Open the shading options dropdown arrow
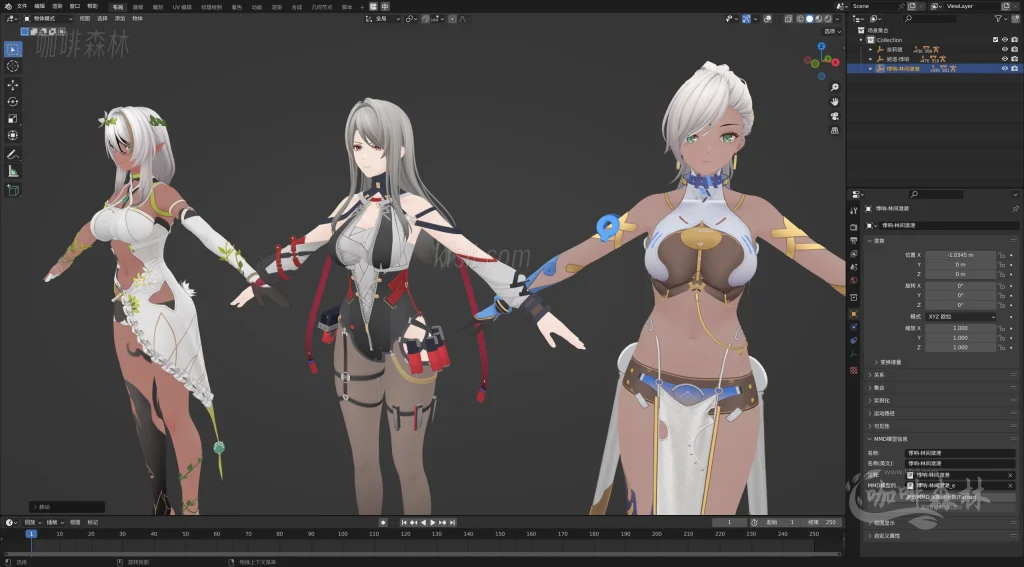This screenshot has width=1024, height=567. 837,19
